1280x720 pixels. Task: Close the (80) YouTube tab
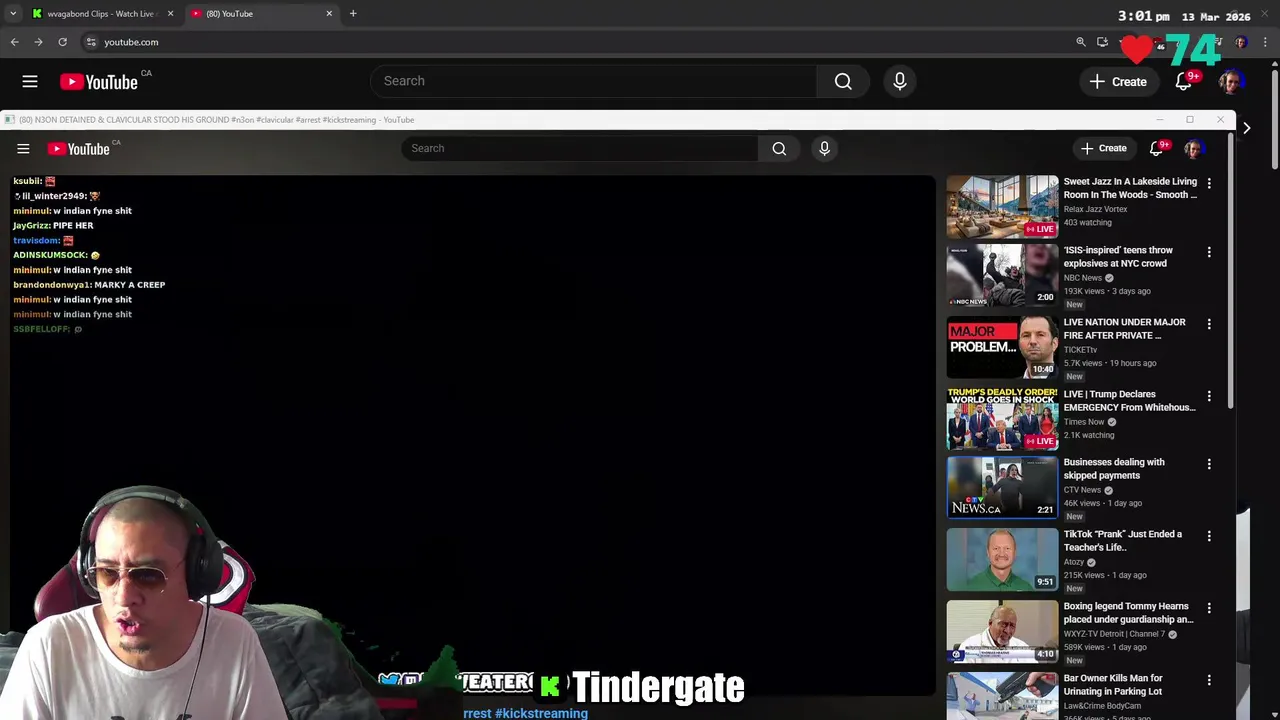[329, 14]
